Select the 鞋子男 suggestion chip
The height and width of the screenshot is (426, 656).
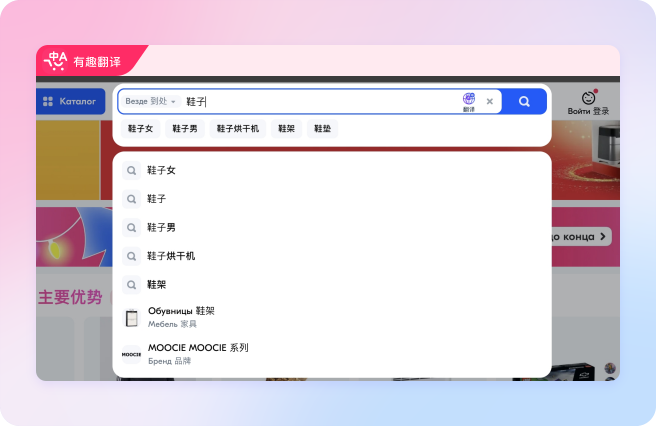click(185, 128)
